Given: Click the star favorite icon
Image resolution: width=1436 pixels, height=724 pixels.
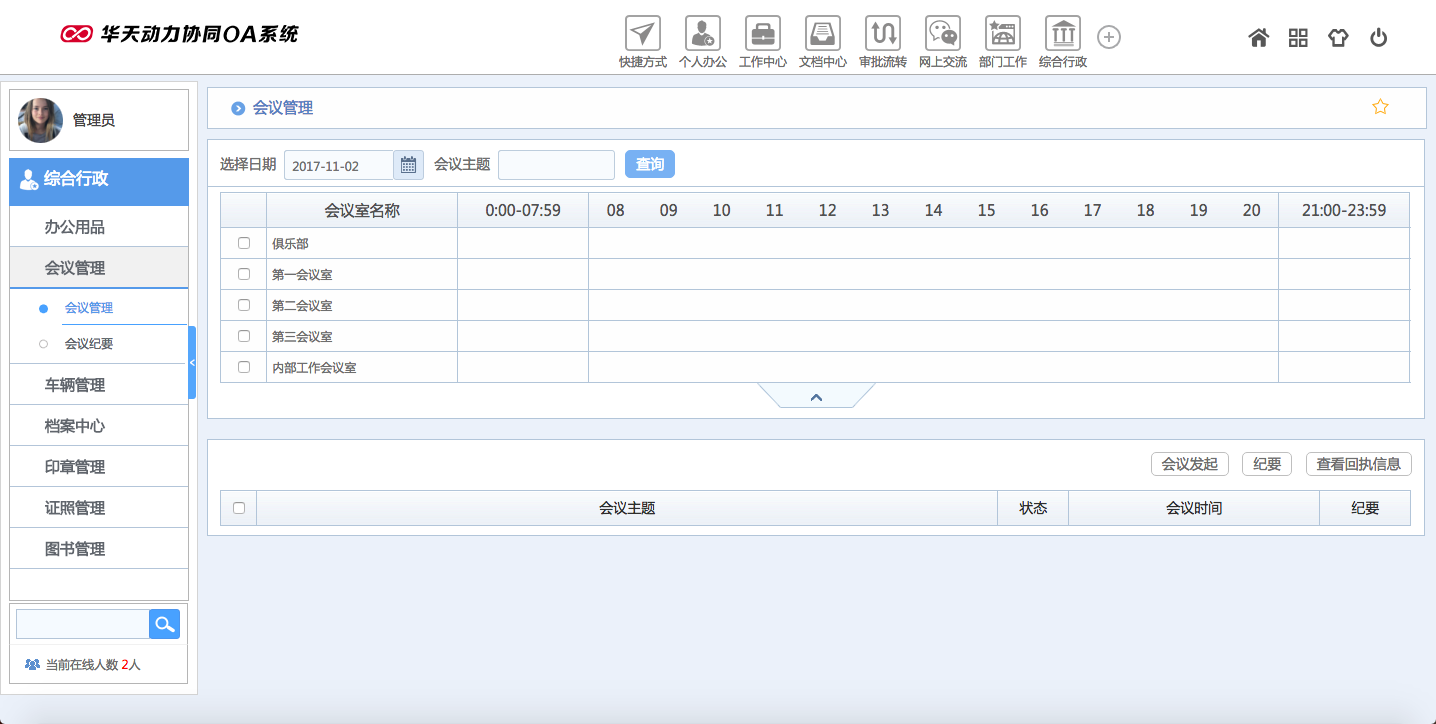Looking at the screenshot, I should tap(1380, 107).
